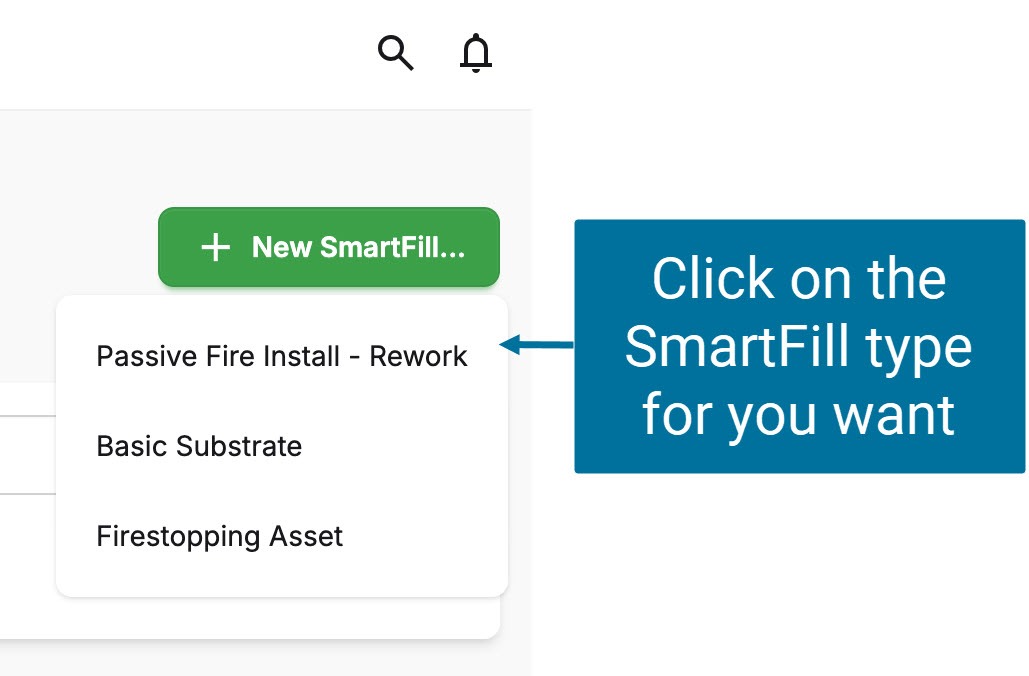Click the "Click on the" callout heading line

coord(798,279)
